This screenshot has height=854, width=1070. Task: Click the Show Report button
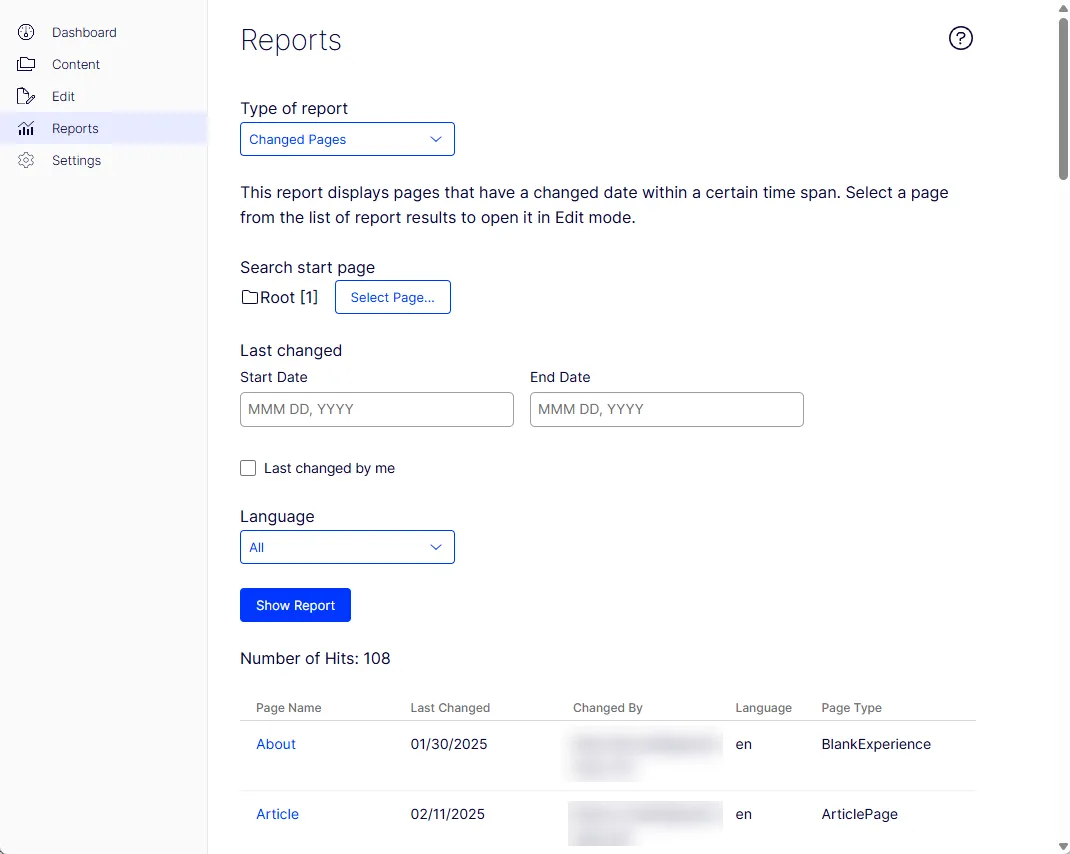click(x=295, y=606)
